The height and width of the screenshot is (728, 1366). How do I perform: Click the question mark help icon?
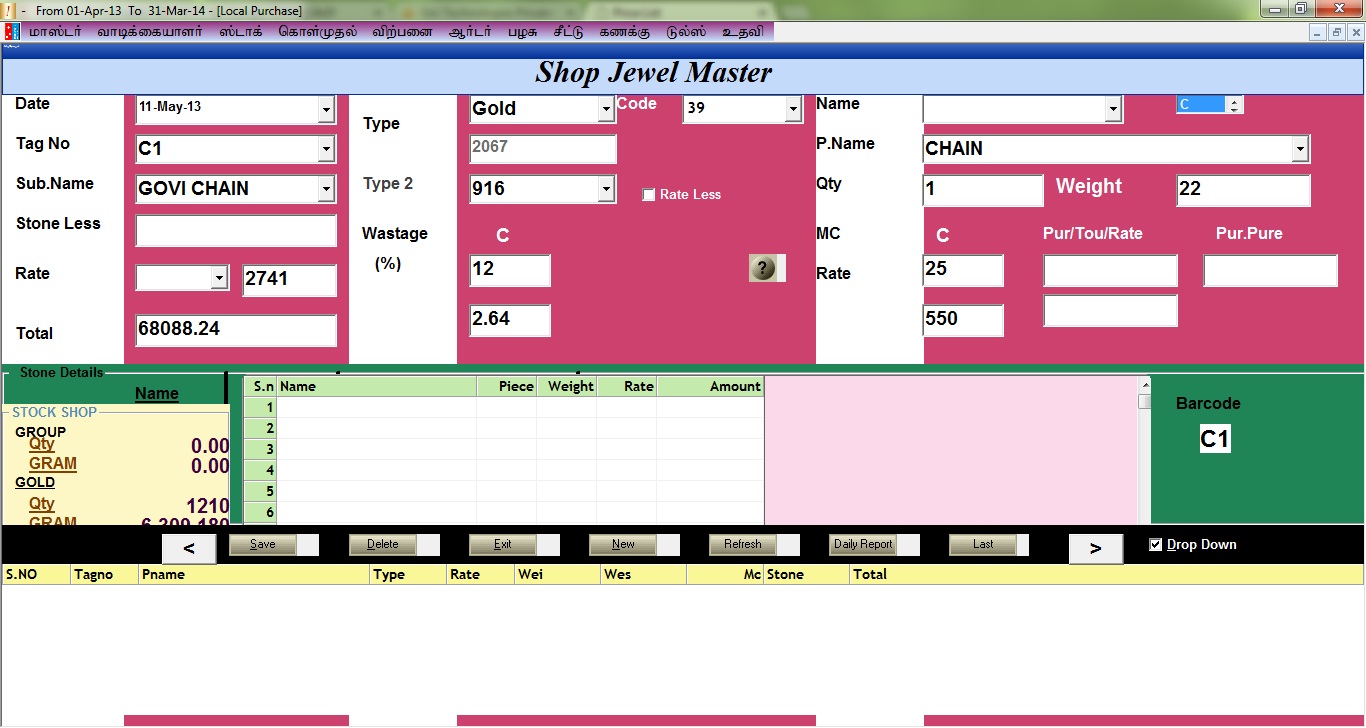point(763,268)
